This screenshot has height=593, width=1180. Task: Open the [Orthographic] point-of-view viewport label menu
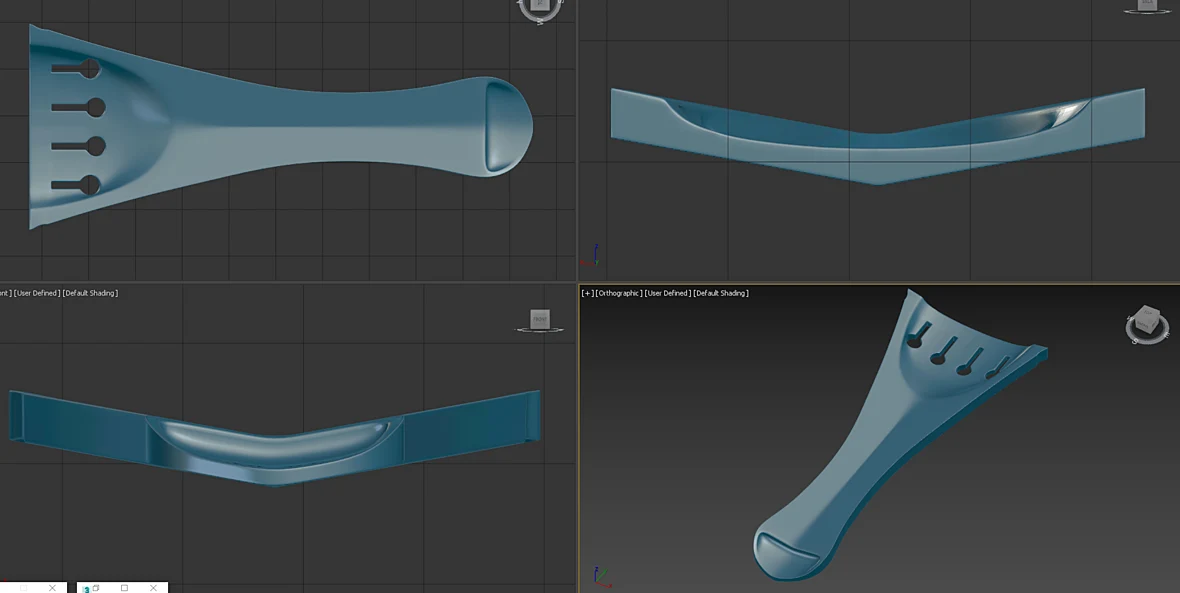619,293
